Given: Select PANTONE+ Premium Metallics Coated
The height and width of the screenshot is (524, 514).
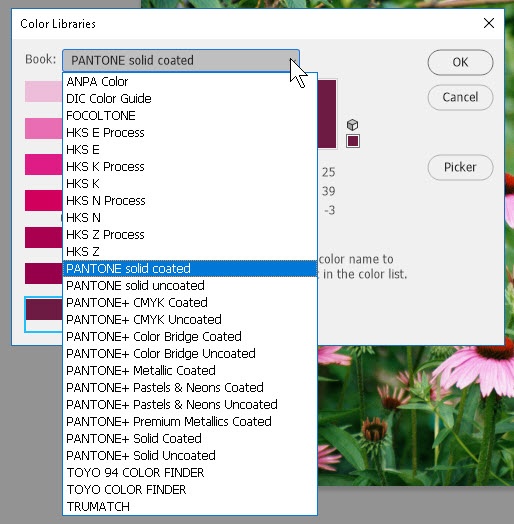Looking at the screenshot, I should (190, 422).
